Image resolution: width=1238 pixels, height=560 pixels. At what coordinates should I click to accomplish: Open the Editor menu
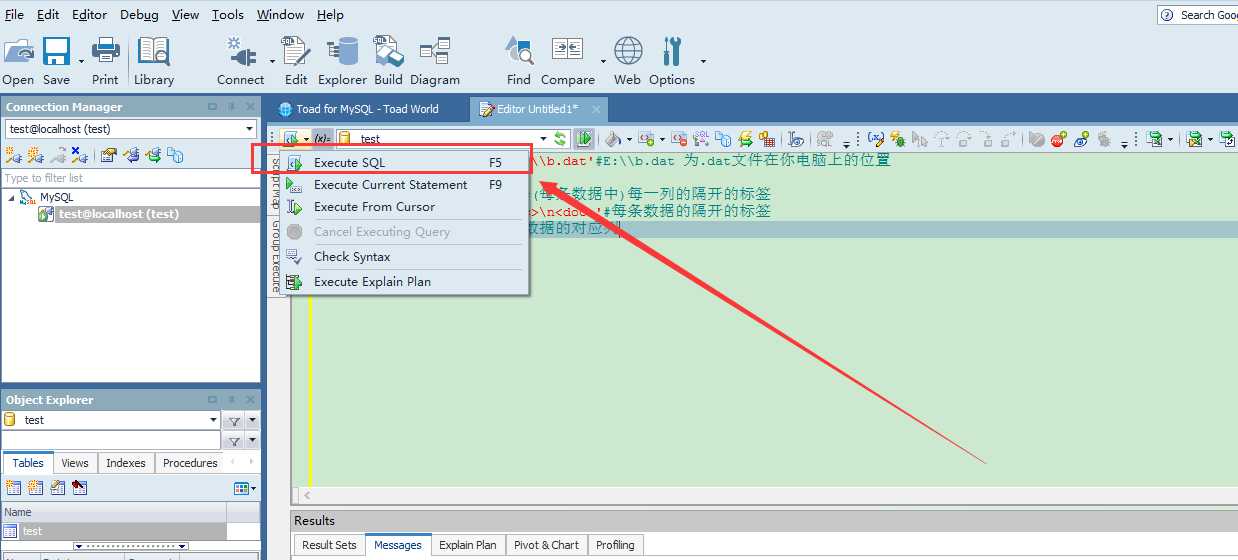coord(89,15)
